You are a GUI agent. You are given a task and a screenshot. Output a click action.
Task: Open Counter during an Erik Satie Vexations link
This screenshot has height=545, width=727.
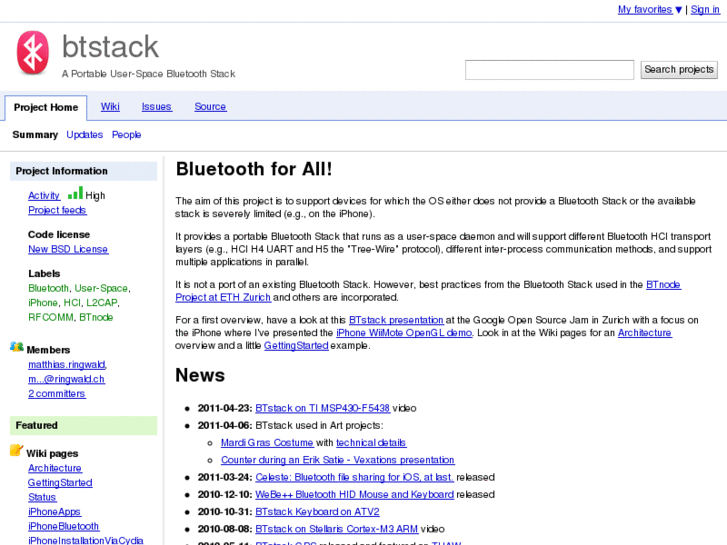338,460
